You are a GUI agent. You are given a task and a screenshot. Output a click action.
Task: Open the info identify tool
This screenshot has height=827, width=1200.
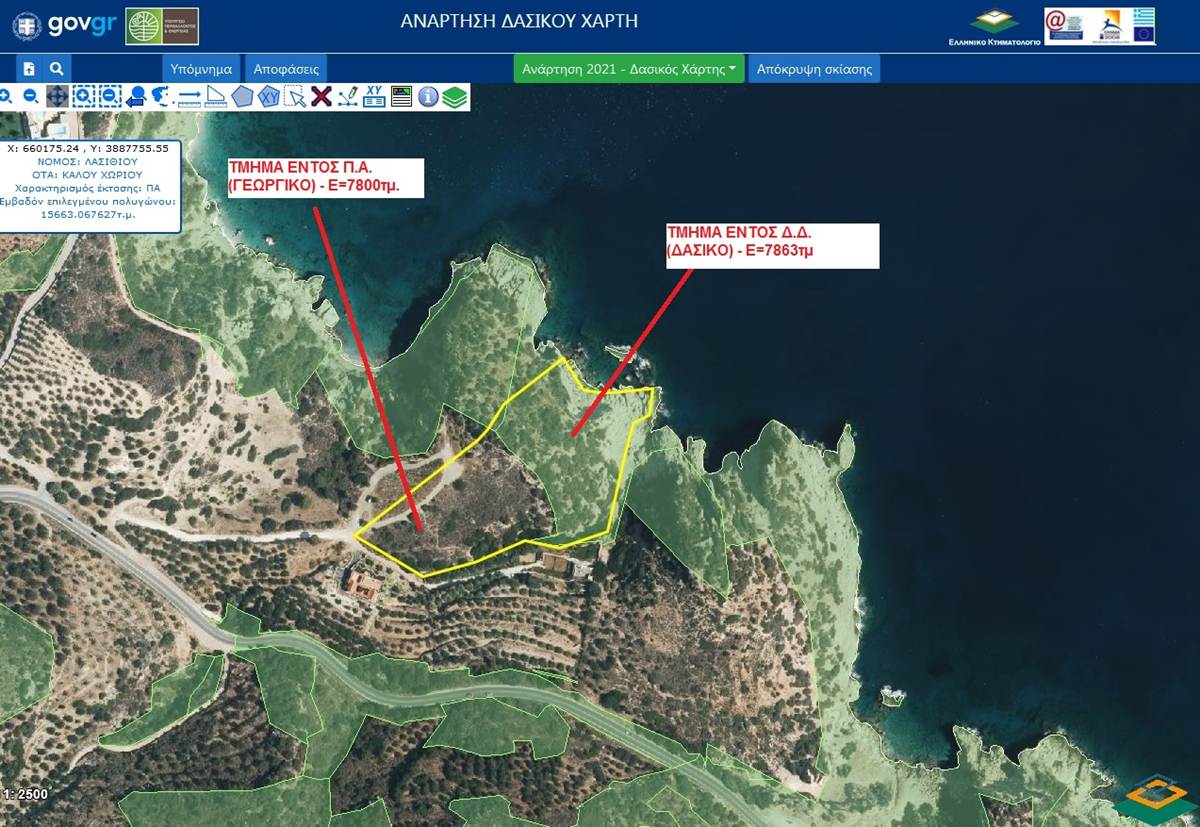(428, 97)
